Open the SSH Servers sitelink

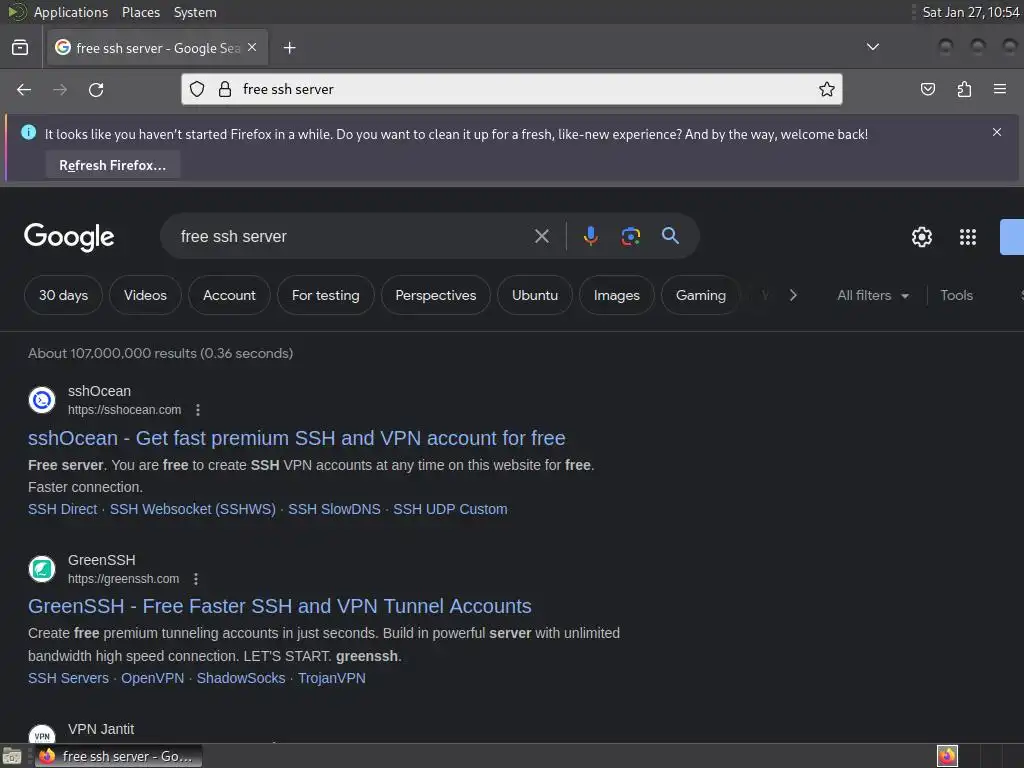[69, 679]
